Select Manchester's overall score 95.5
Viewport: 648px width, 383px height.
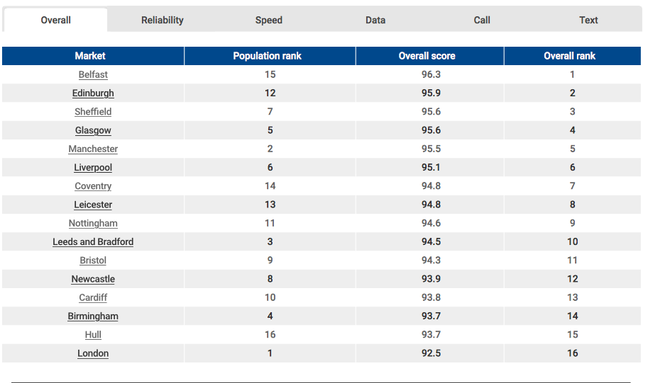pos(431,149)
